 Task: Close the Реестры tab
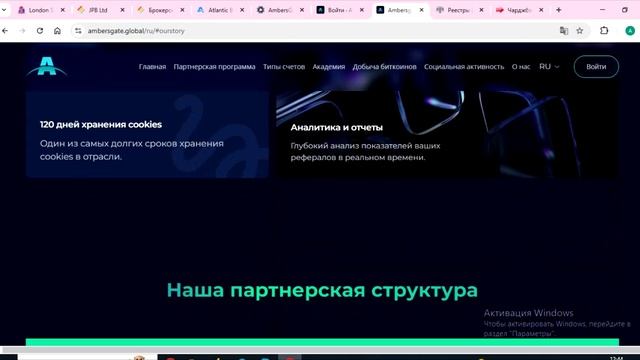pyautogui.click(x=481, y=10)
